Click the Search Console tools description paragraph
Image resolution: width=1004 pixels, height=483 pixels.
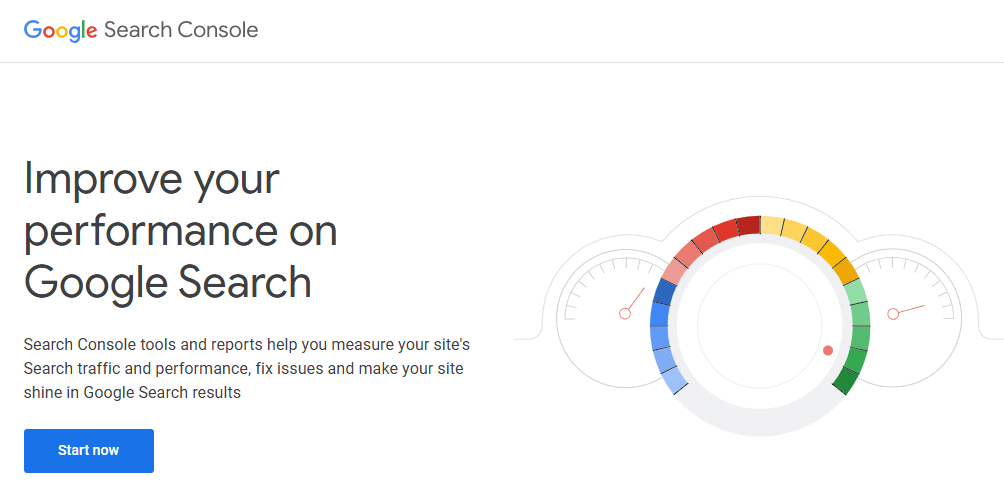coord(247,368)
